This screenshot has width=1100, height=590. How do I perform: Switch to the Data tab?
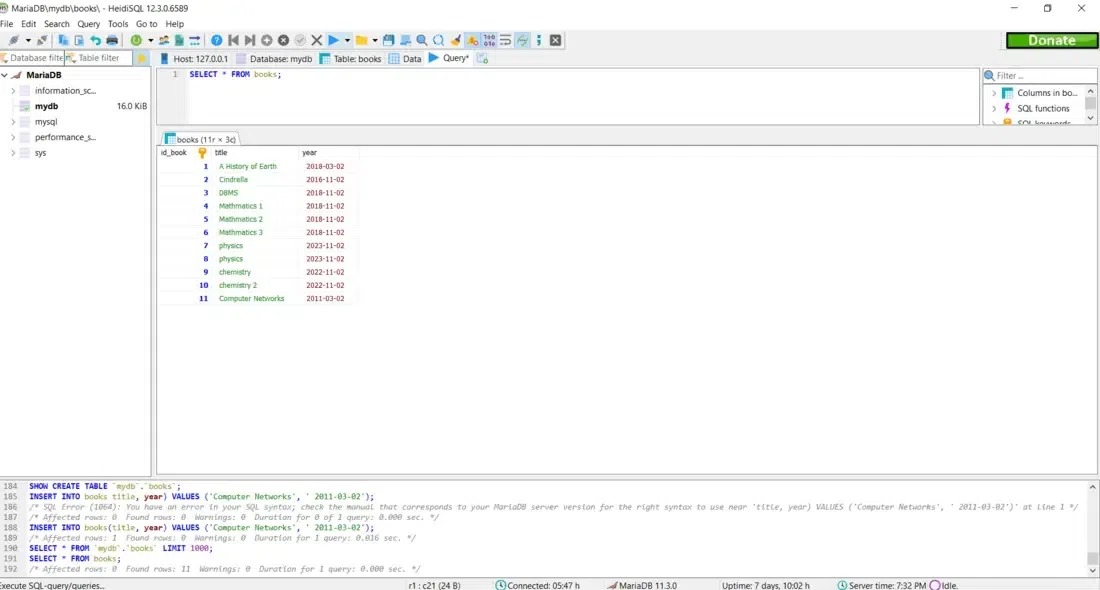point(405,59)
